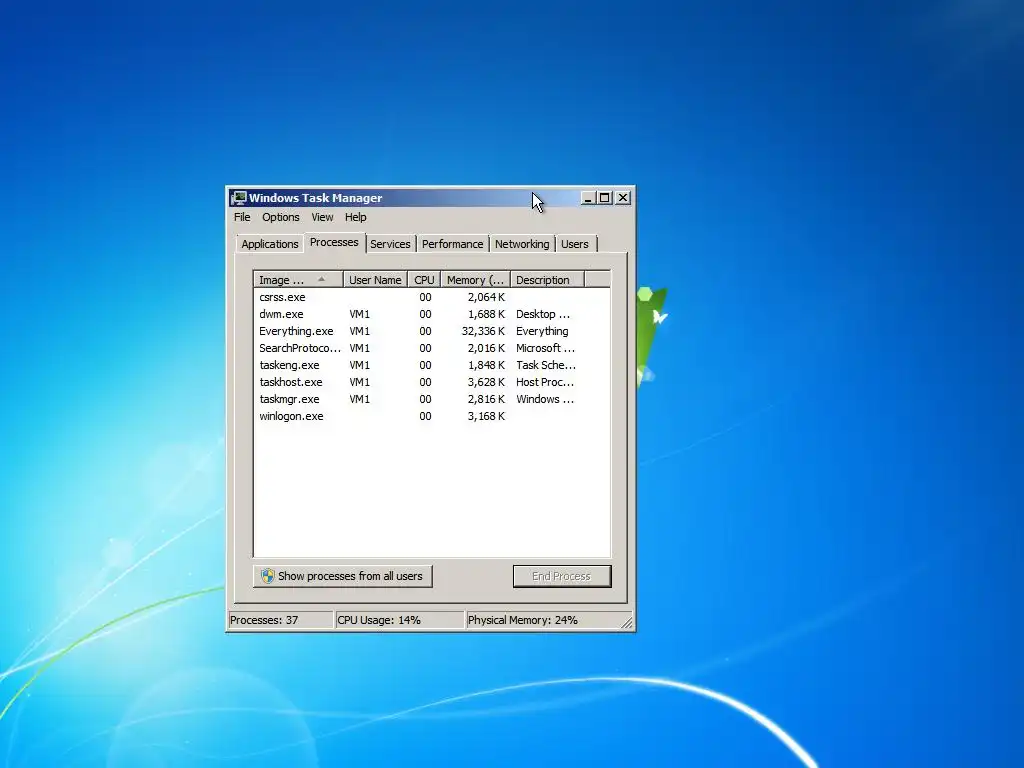The height and width of the screenshot is (768, 1024).
Task: Sort by the CPU column header
Action: click(x=424, y=280)
